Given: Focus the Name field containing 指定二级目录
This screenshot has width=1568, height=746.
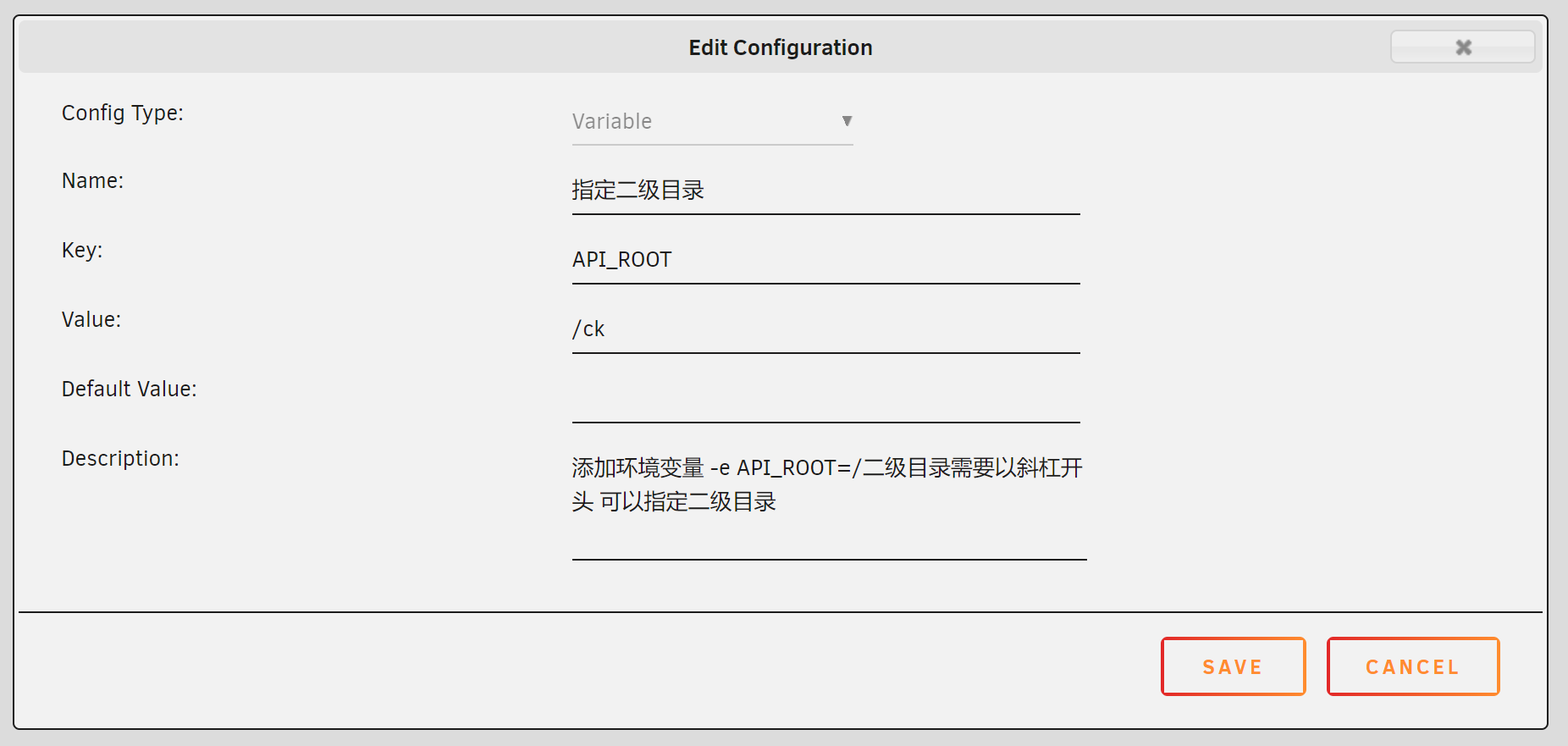Looking at the screenshot, I should click(x=825, y=191).
